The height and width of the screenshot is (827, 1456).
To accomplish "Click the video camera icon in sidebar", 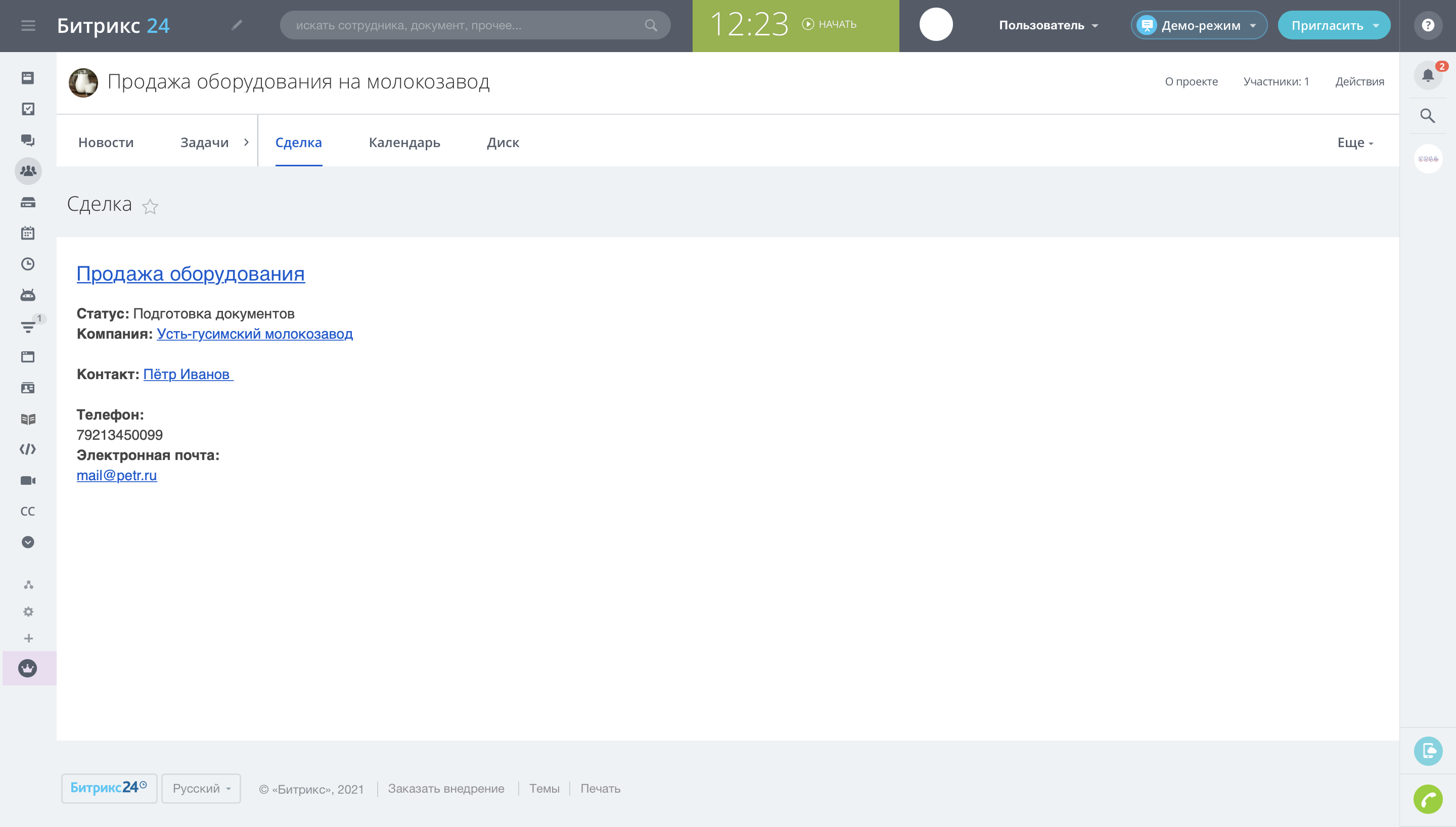I will tap(28, 481).
